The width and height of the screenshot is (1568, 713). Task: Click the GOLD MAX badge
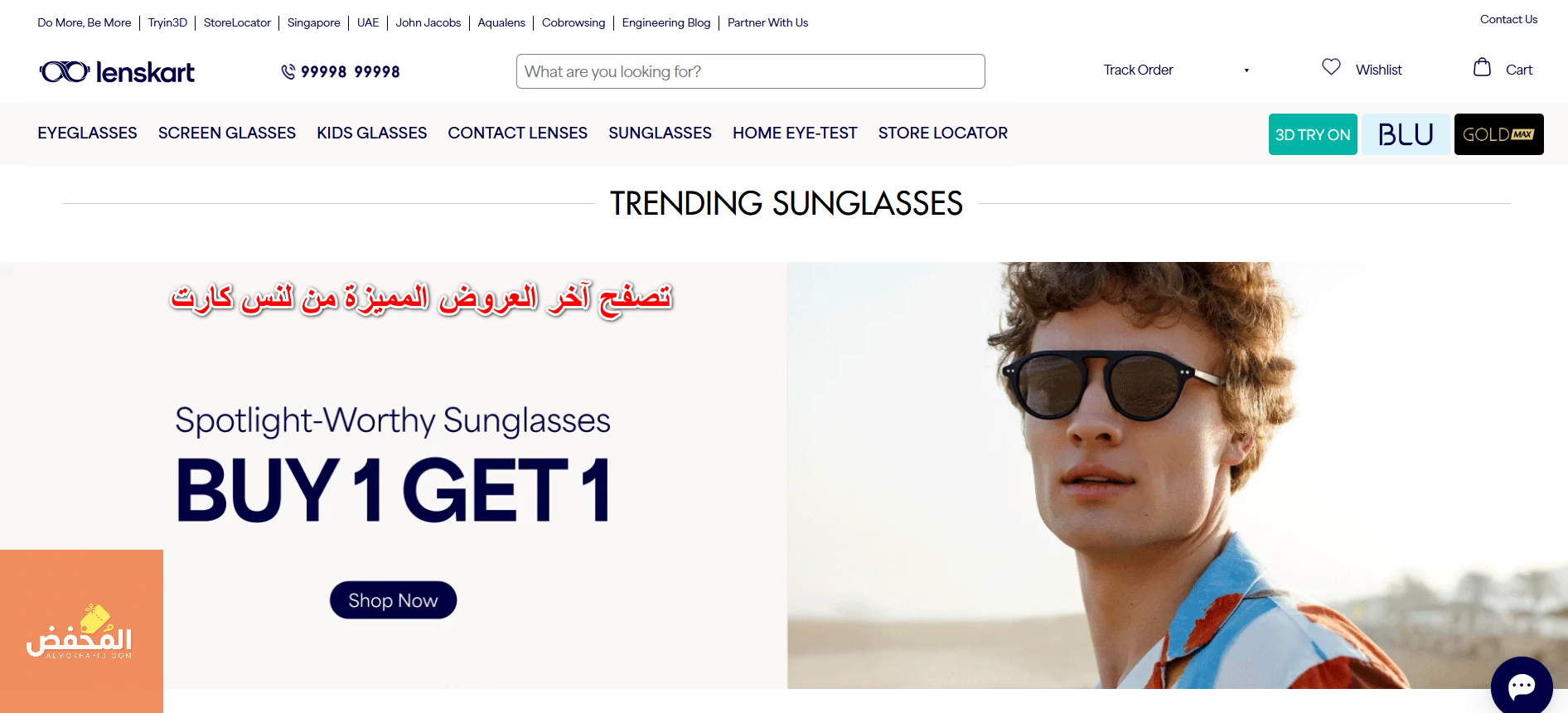click(1498, 134)
